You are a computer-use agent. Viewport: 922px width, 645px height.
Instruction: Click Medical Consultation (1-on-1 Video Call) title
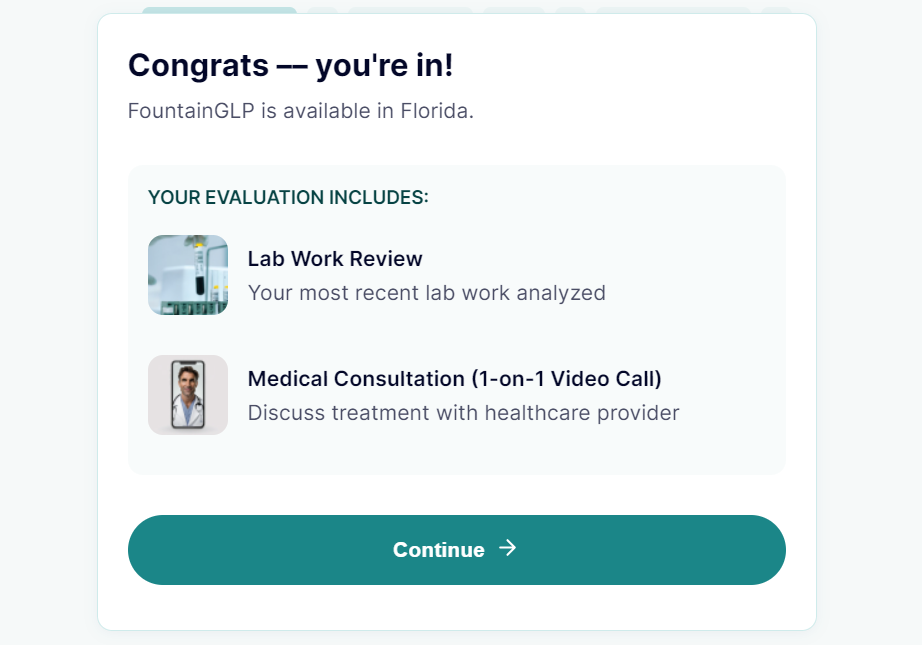455,379
